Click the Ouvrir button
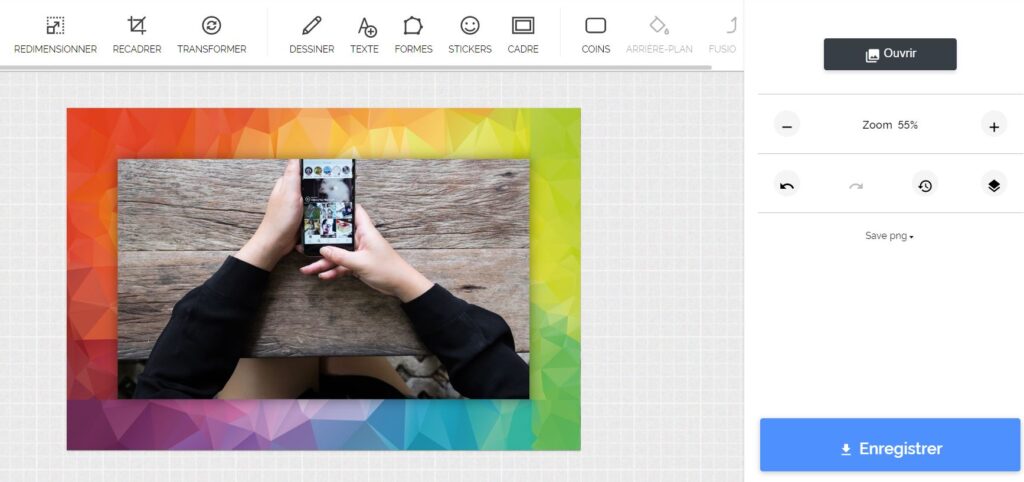Viewport: 1024px width, 482px height. click(x=890, y=54)
